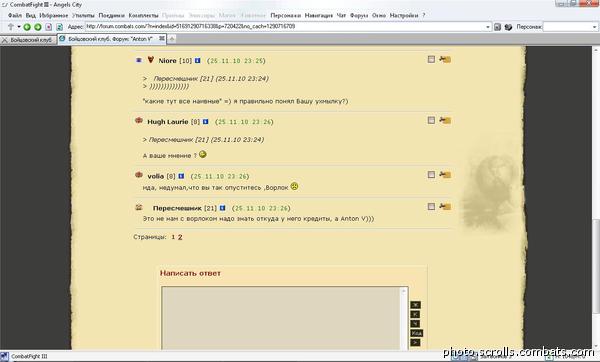Click the hammer icon on Пересмешник's post
Screen dimensions: 600x362
click(445, 207)
